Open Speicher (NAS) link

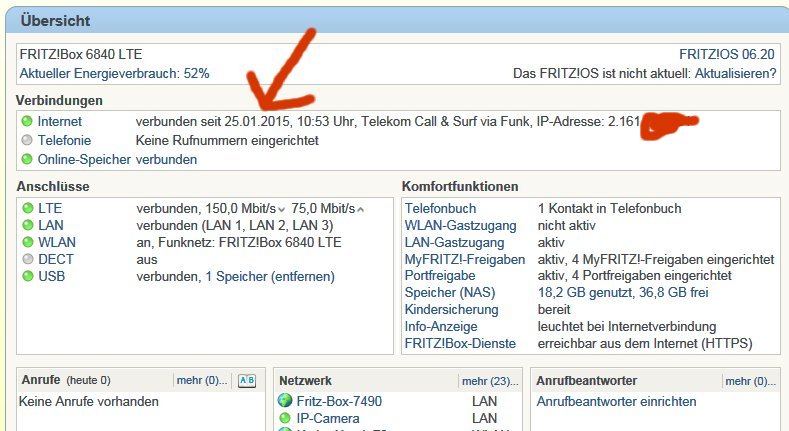(x=450, y=293)
